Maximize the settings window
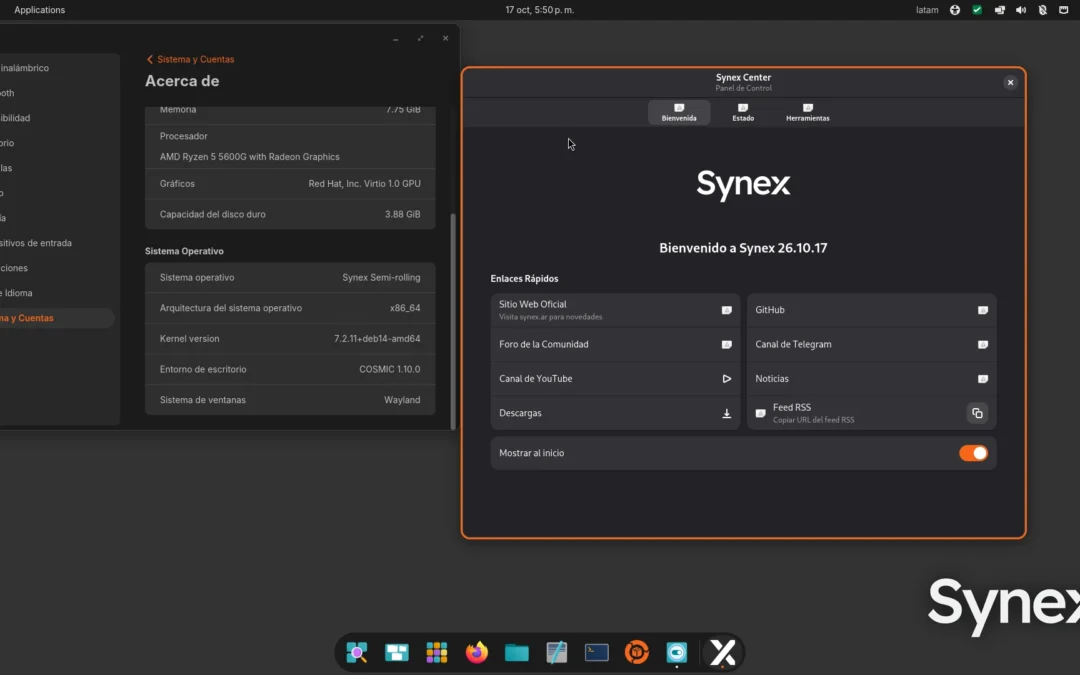Screen dimensions: 1080x675 (x=420, y=39)
